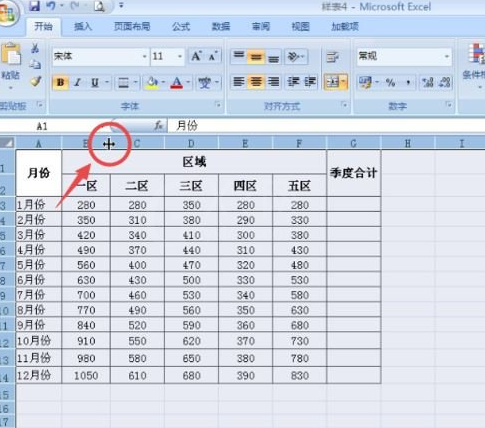Switch to the 开始 ribbon tab
485x428 pixels.
point(44,27)
